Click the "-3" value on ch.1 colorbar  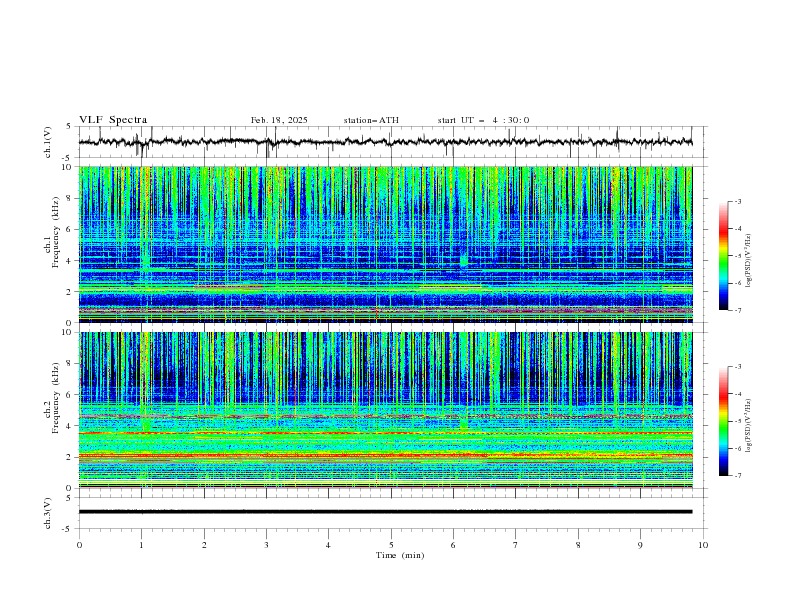[737, 201]
